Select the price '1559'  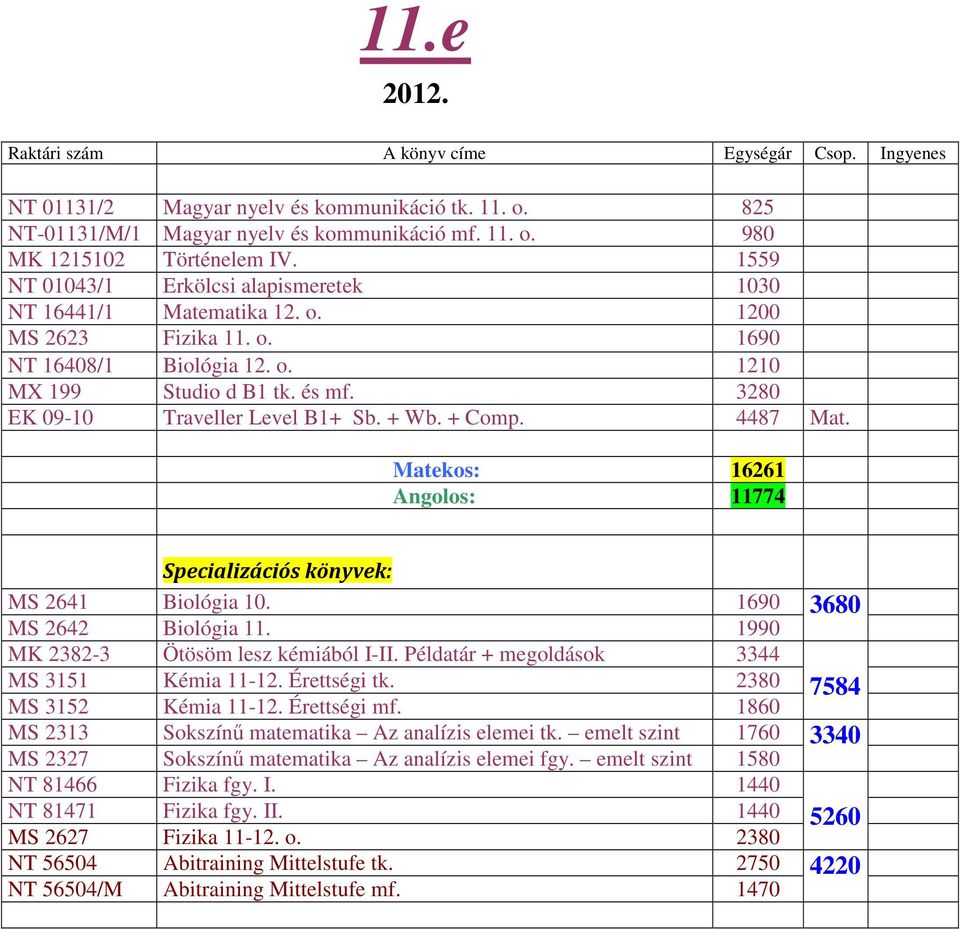758,260
